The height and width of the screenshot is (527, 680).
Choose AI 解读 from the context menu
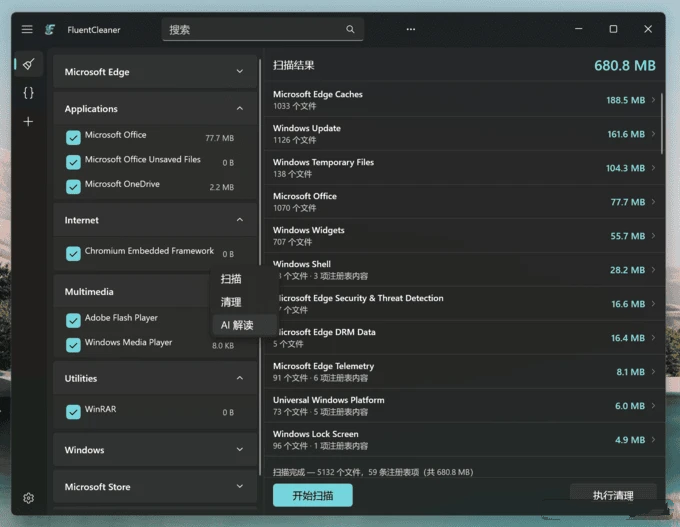tap(245, 325)
